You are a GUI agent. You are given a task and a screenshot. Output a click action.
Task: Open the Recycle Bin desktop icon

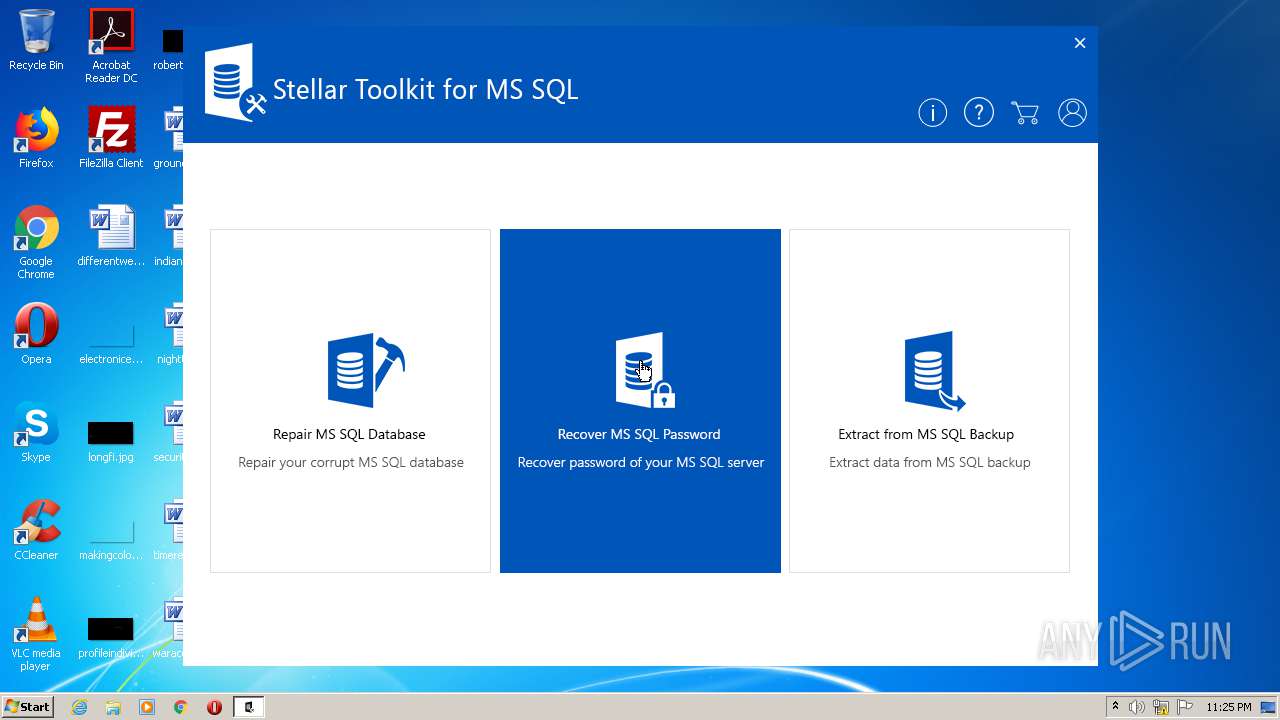point(36,41)
